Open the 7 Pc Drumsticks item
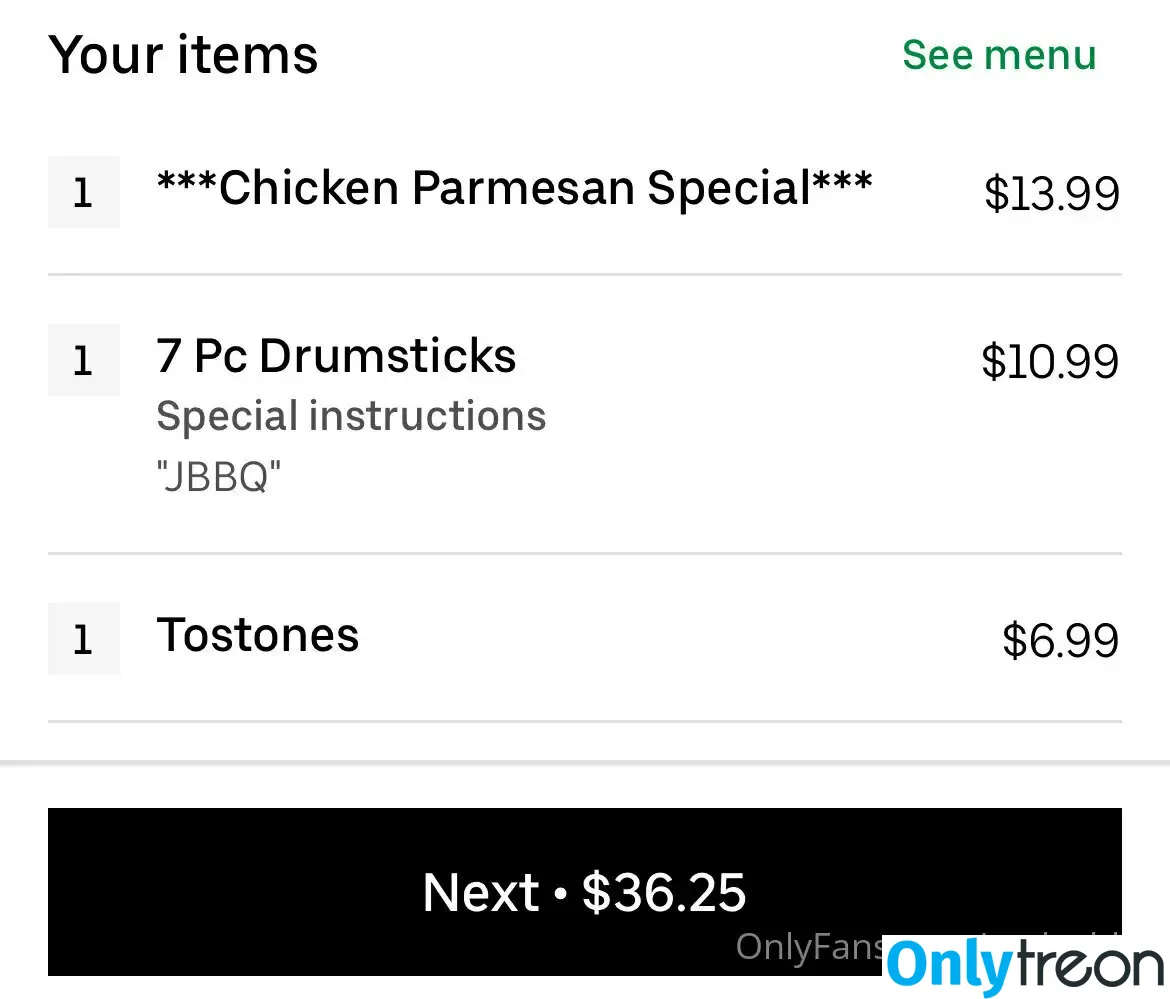 (x=336, y=356)
